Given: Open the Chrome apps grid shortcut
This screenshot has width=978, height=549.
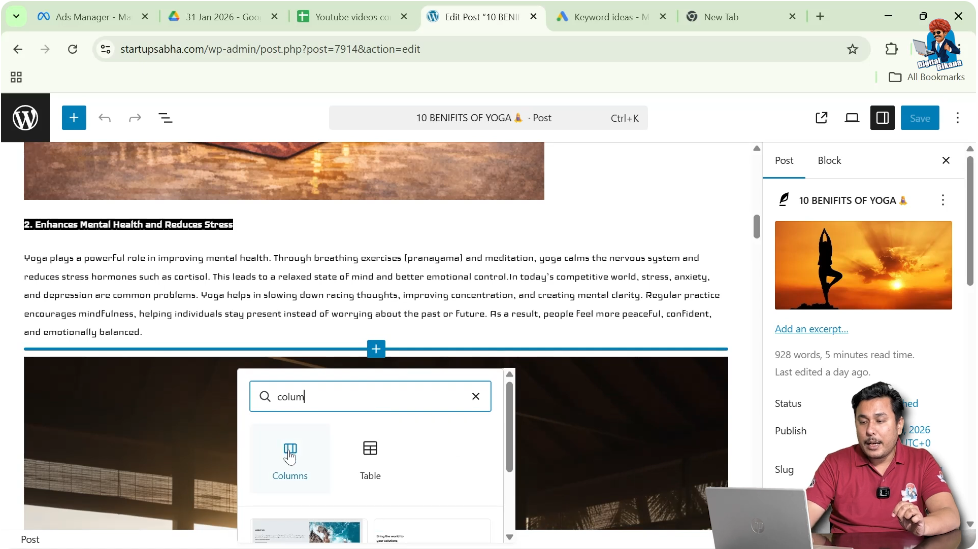Looking at the screenshot, I should 16,77.
